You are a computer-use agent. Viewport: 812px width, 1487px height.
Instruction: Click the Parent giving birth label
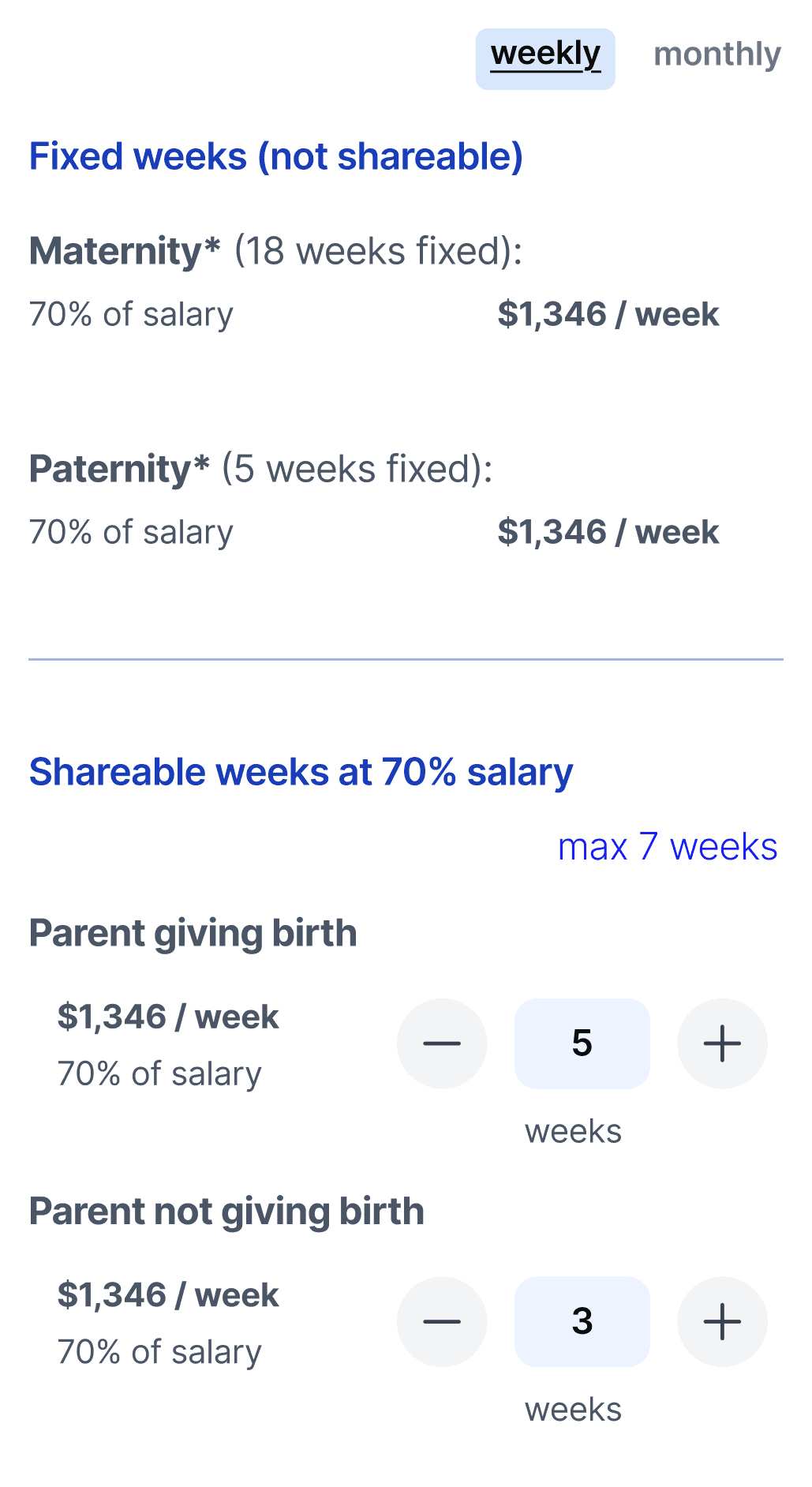(x=193, y=934)
